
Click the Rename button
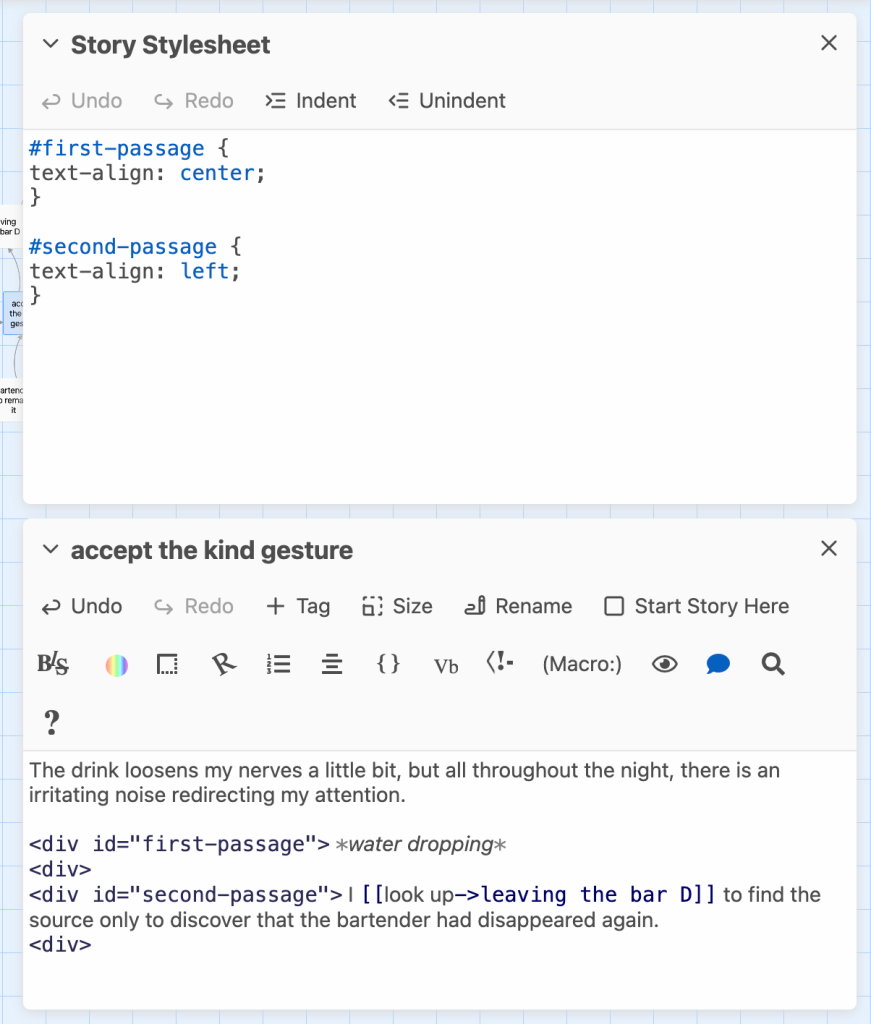pyautogui.click(x=519, y=606)
